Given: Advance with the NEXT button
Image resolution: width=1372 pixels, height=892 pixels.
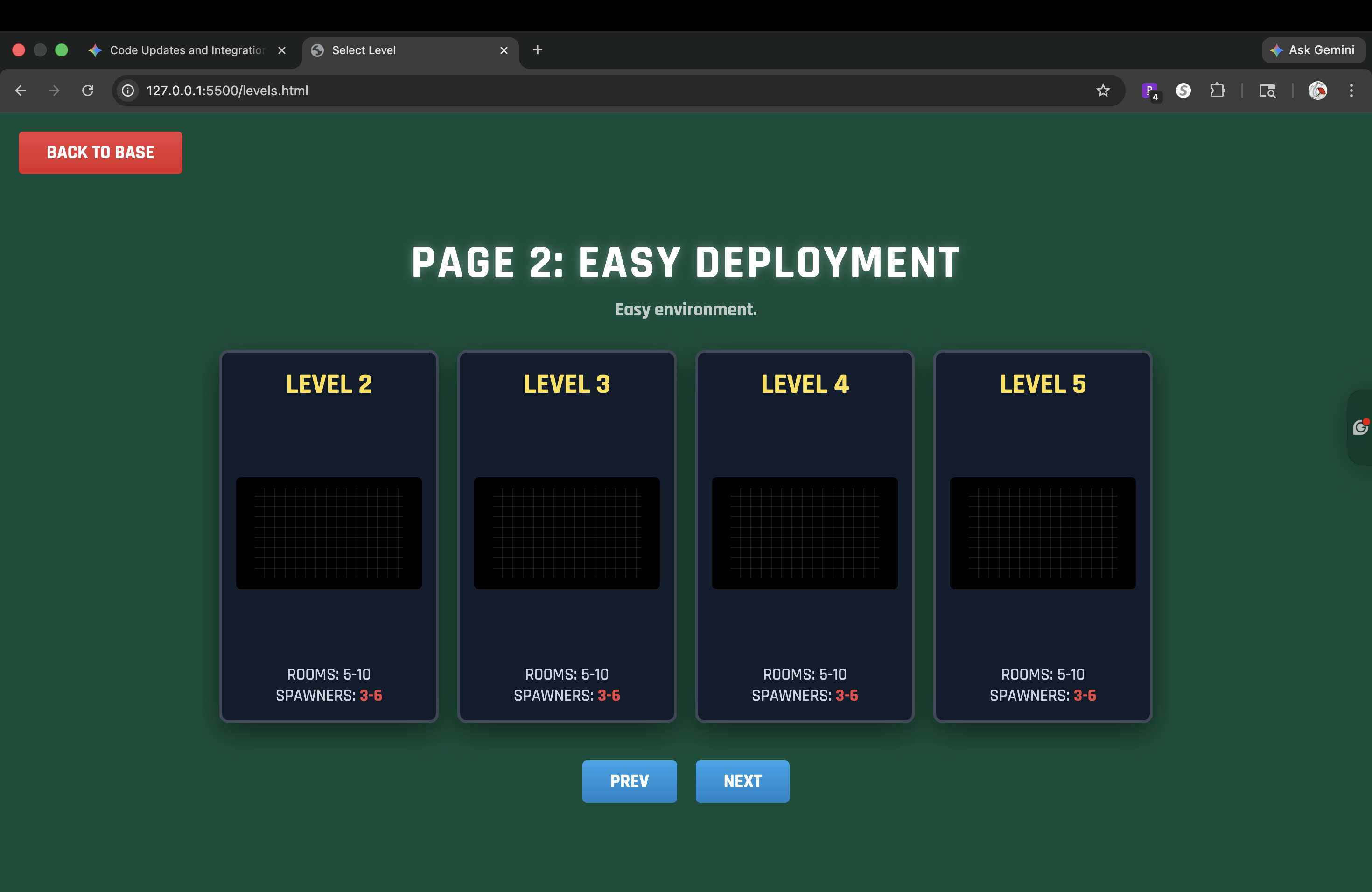Looking at the screenshot, I should click(x=742, y=781).
